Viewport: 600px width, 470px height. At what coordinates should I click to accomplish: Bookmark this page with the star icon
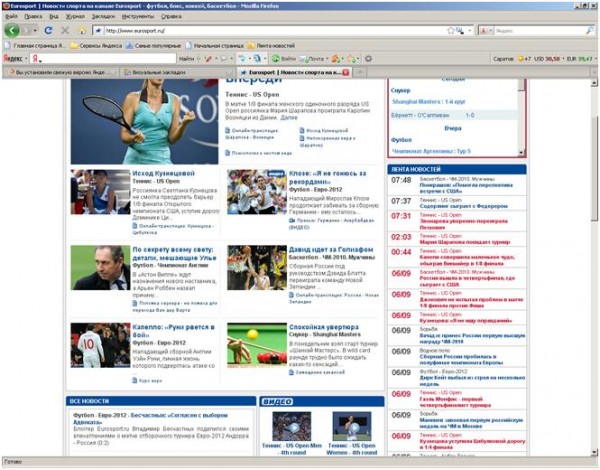451,31
